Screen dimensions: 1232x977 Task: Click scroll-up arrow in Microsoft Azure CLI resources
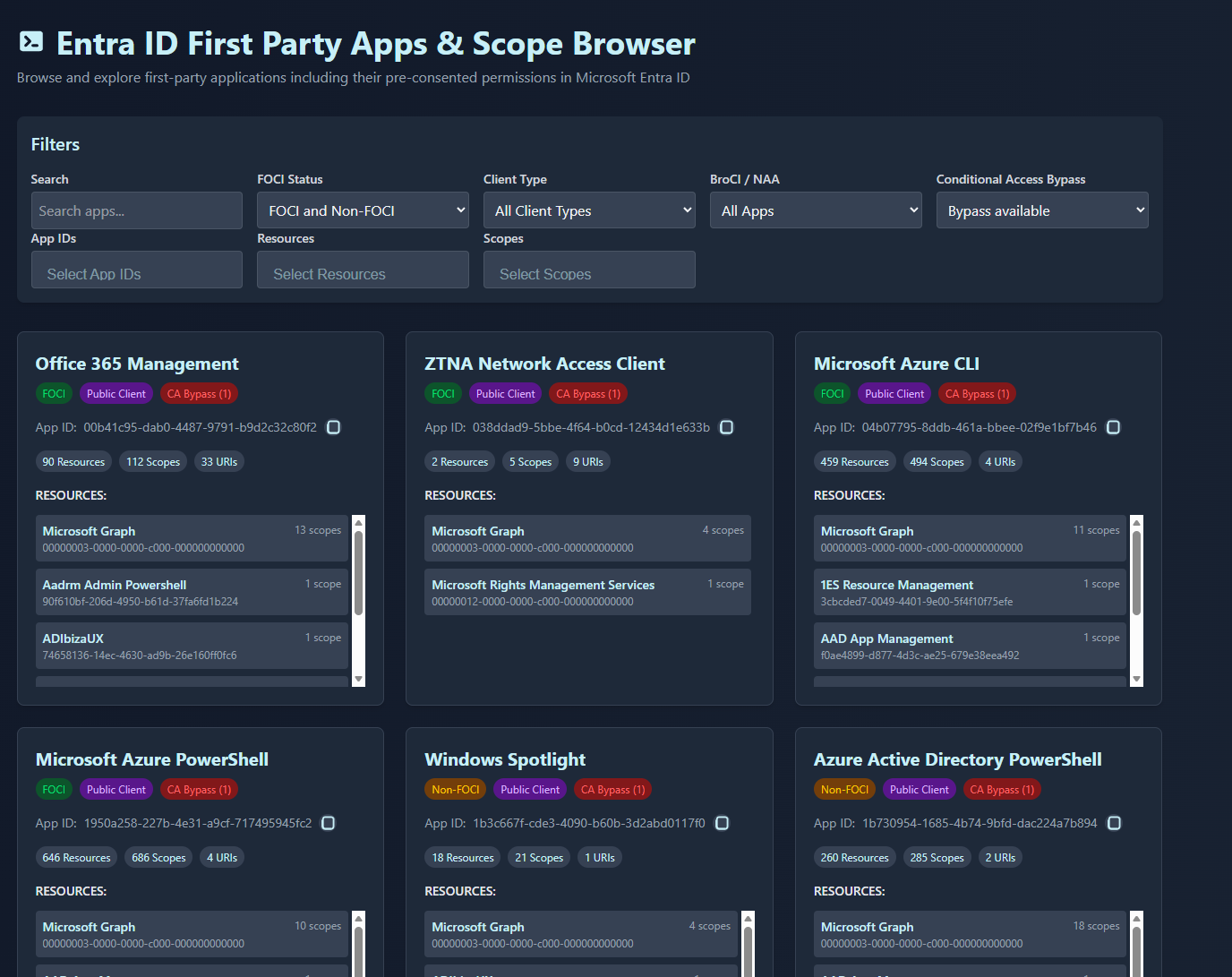pos(1137,522)
